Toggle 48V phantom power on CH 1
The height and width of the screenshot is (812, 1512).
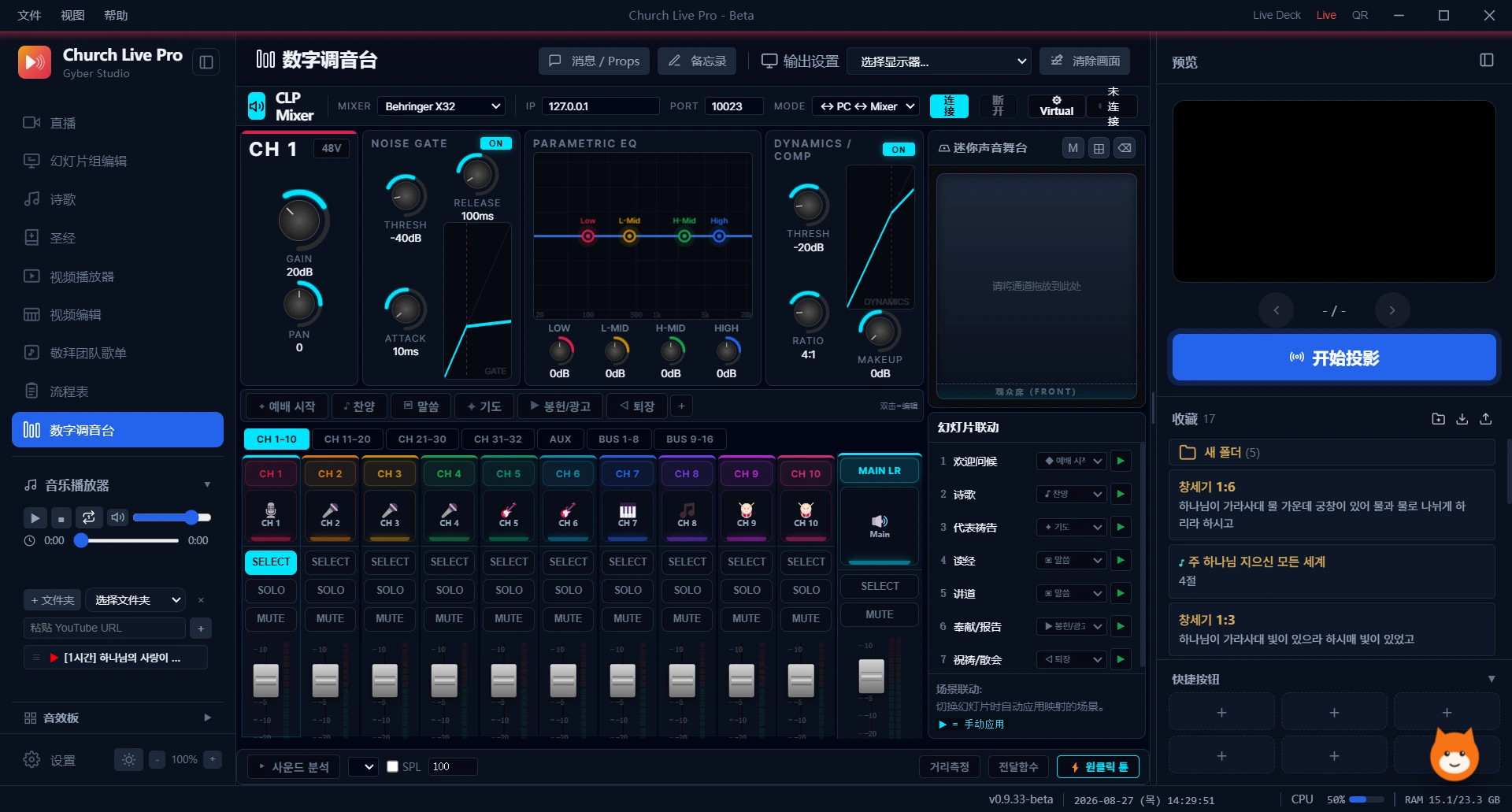[x=332, y=148]
